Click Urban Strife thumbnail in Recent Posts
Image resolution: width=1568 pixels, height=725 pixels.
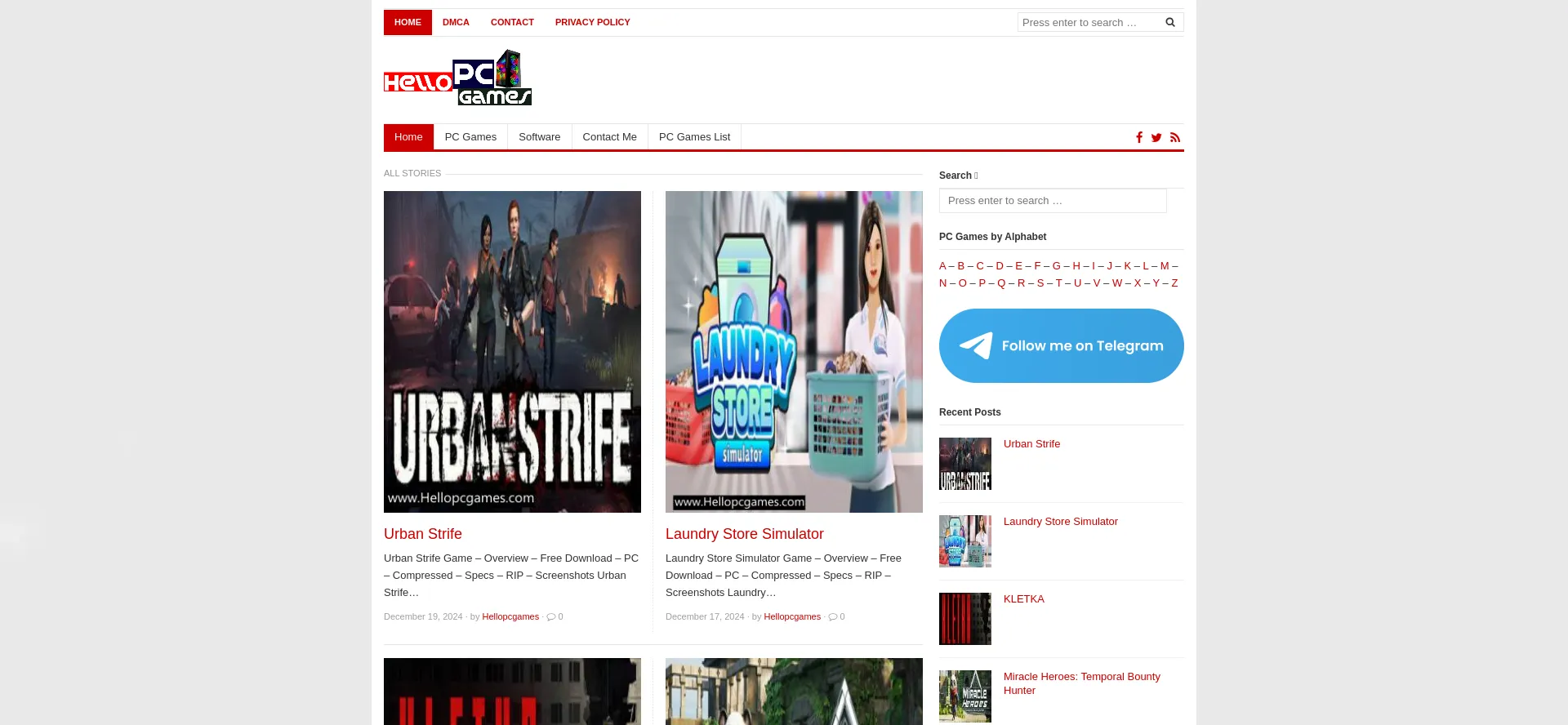965,464
